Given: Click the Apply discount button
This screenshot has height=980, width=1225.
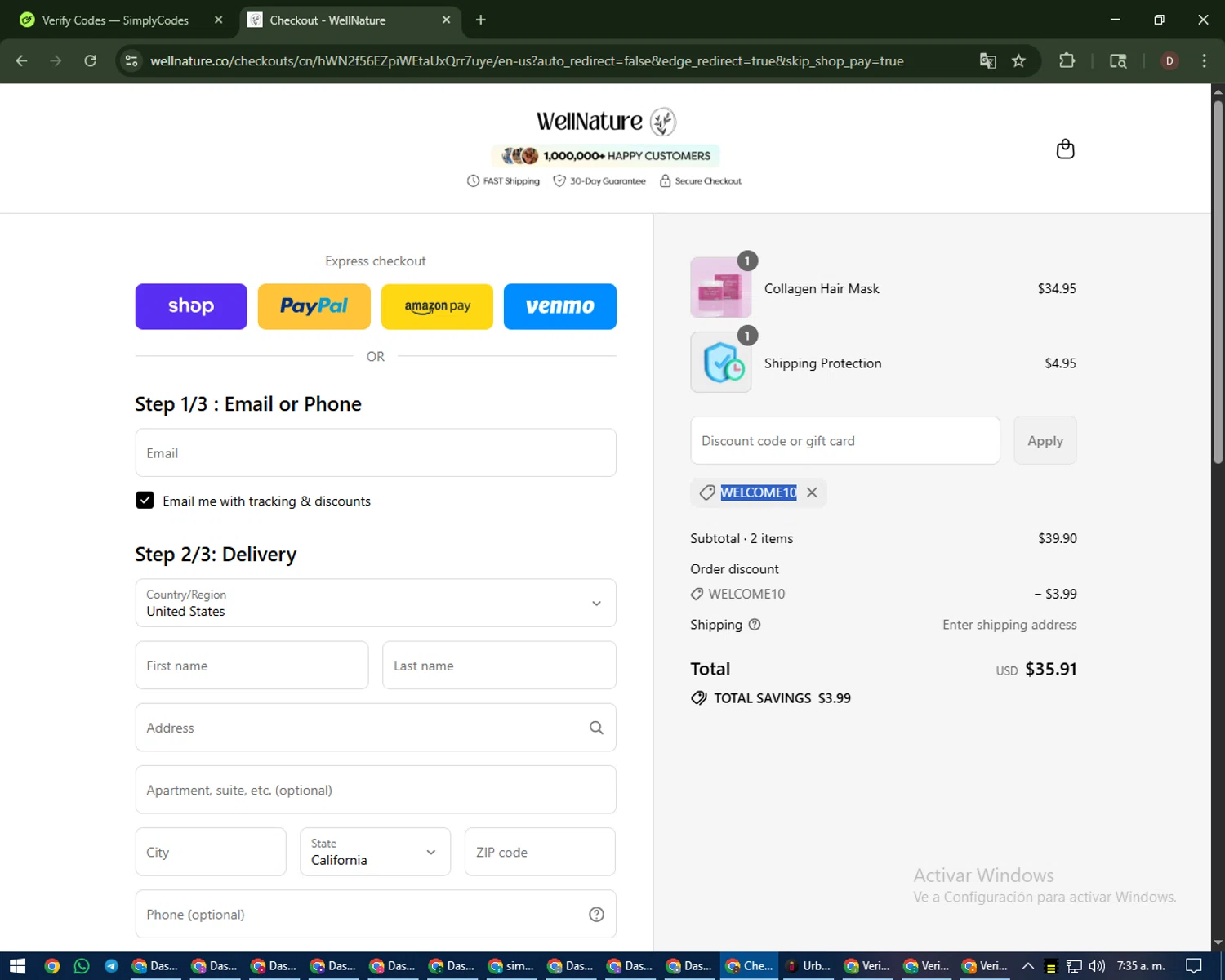Looking at the screenshot, I should 1045,440.
